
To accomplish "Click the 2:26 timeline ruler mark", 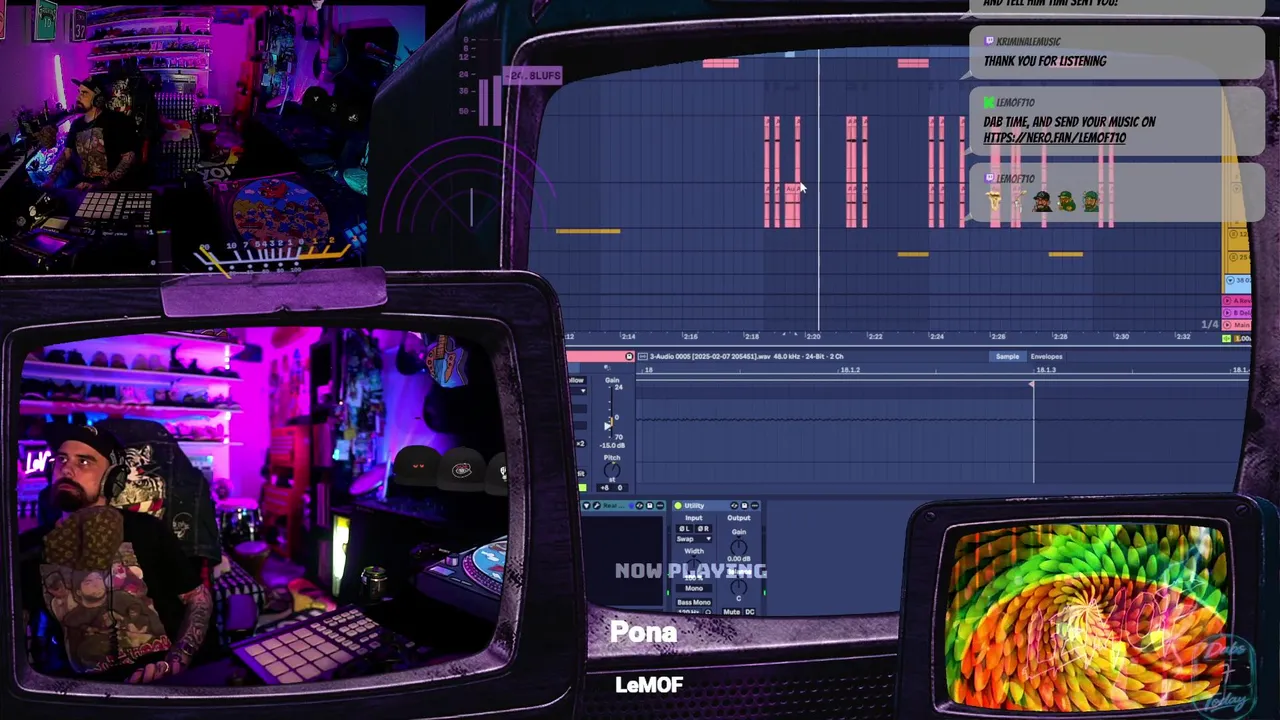I will [997, 337].
